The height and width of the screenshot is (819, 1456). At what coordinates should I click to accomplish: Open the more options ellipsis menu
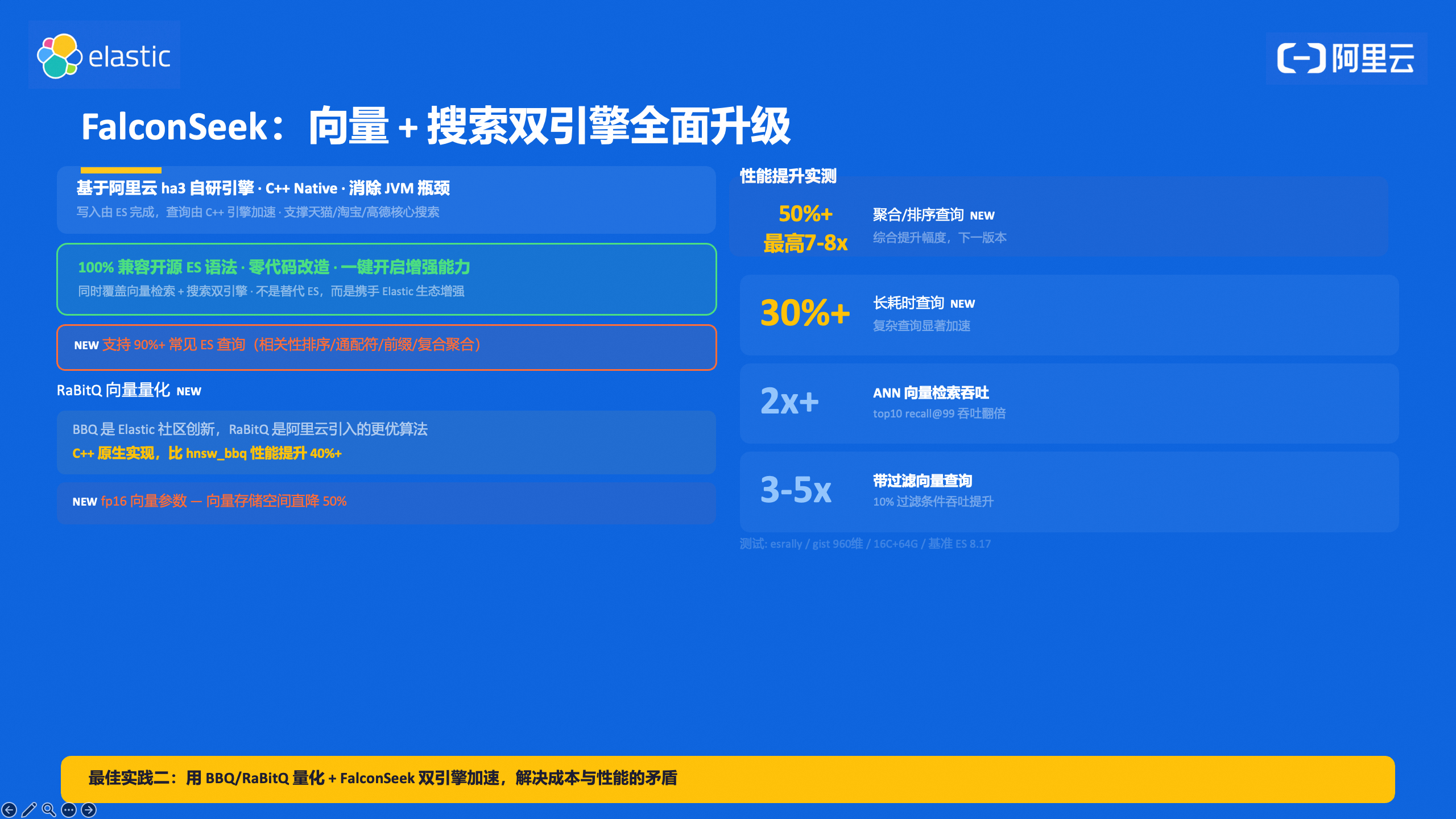[x=69, y=809]
